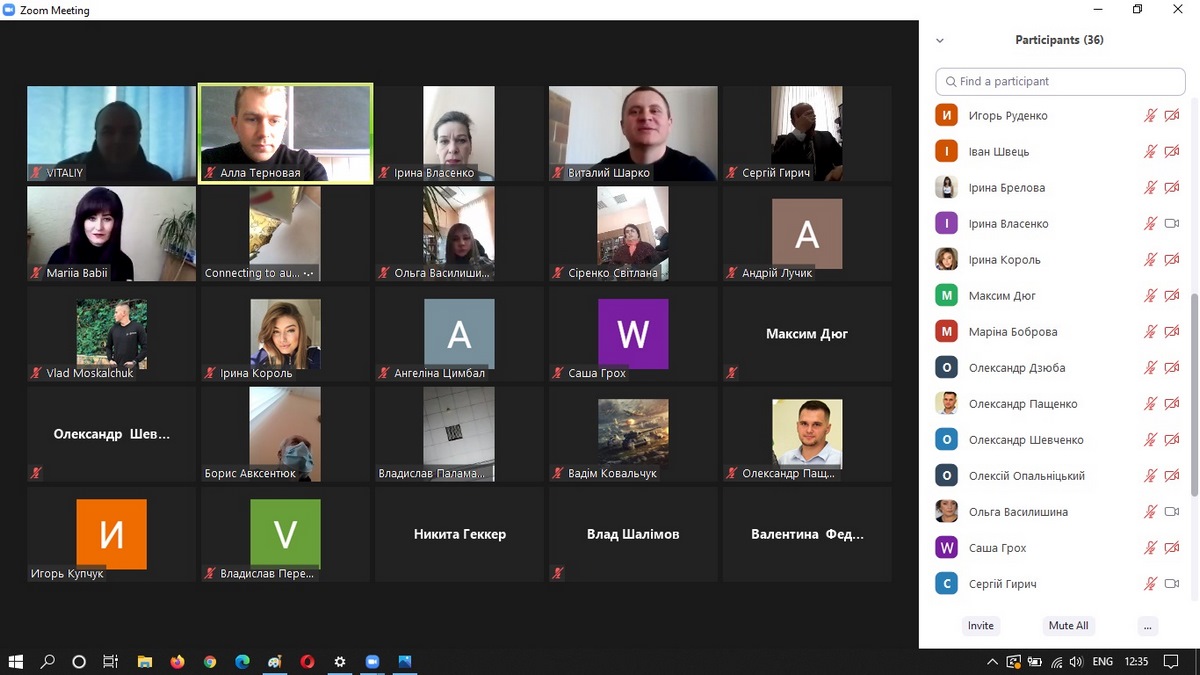Click camera icon next to Ірина Власенко
The width and height of the screenshot is (1200, 675).
pos(1172,224)
